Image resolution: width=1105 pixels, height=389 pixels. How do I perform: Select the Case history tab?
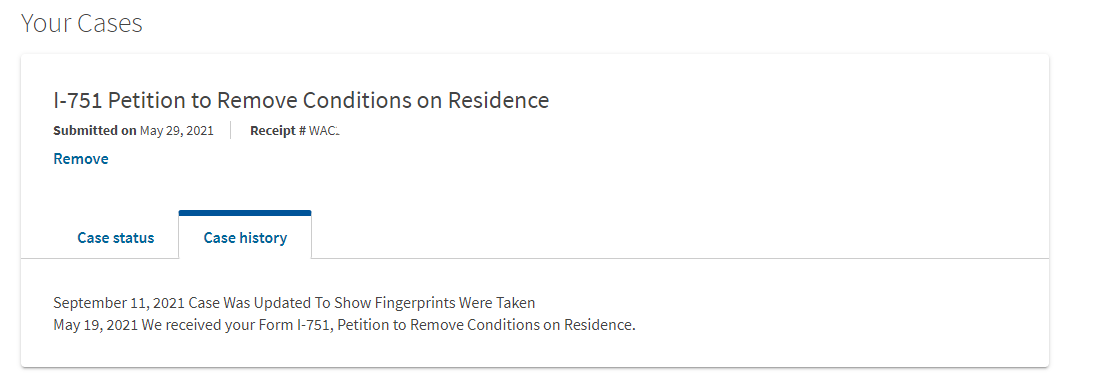tap(245, 237)
